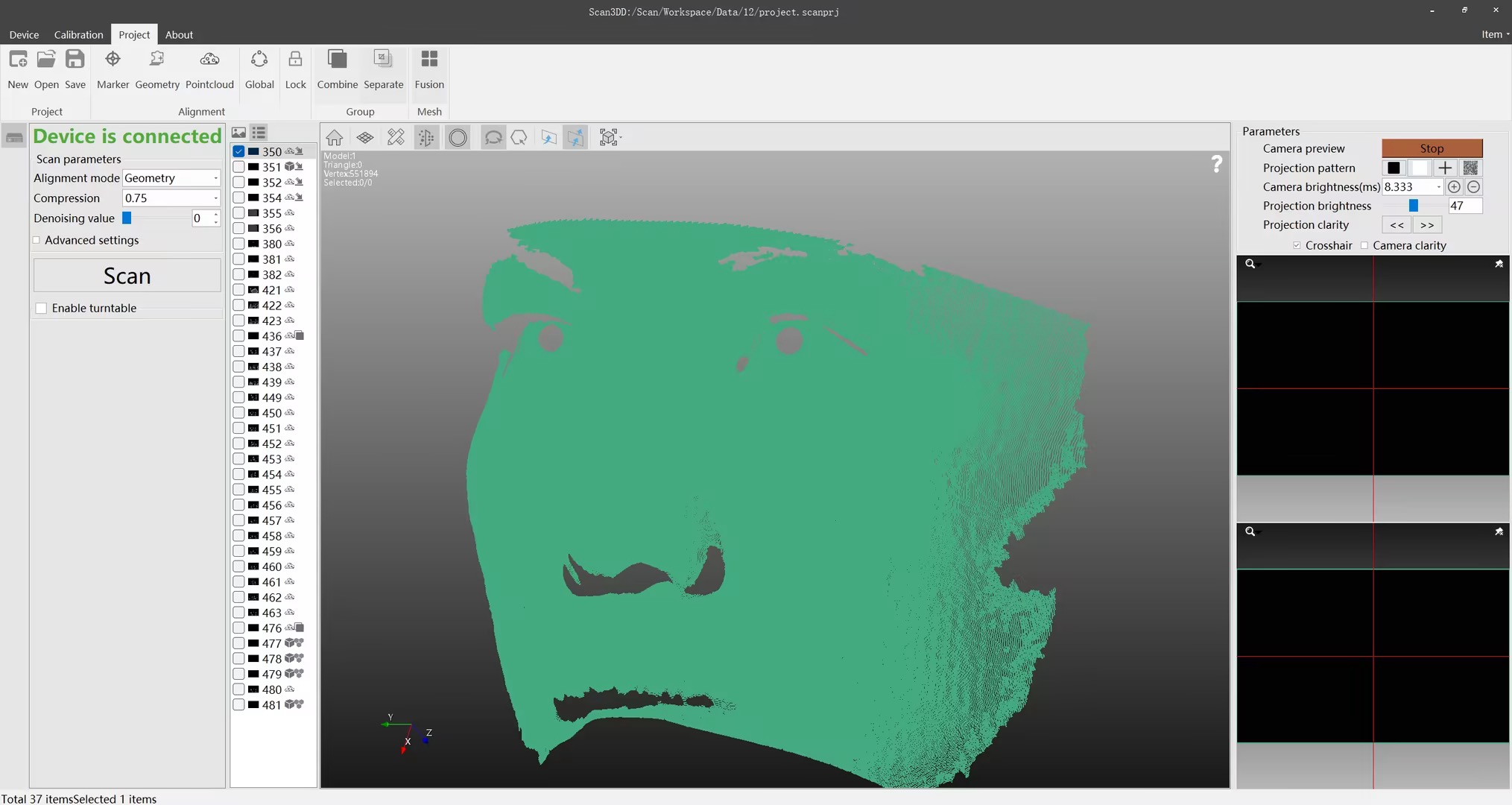Screen dimensions: 1512x805
Task: Uncheck scan 350 in the list
Action: 238,151
